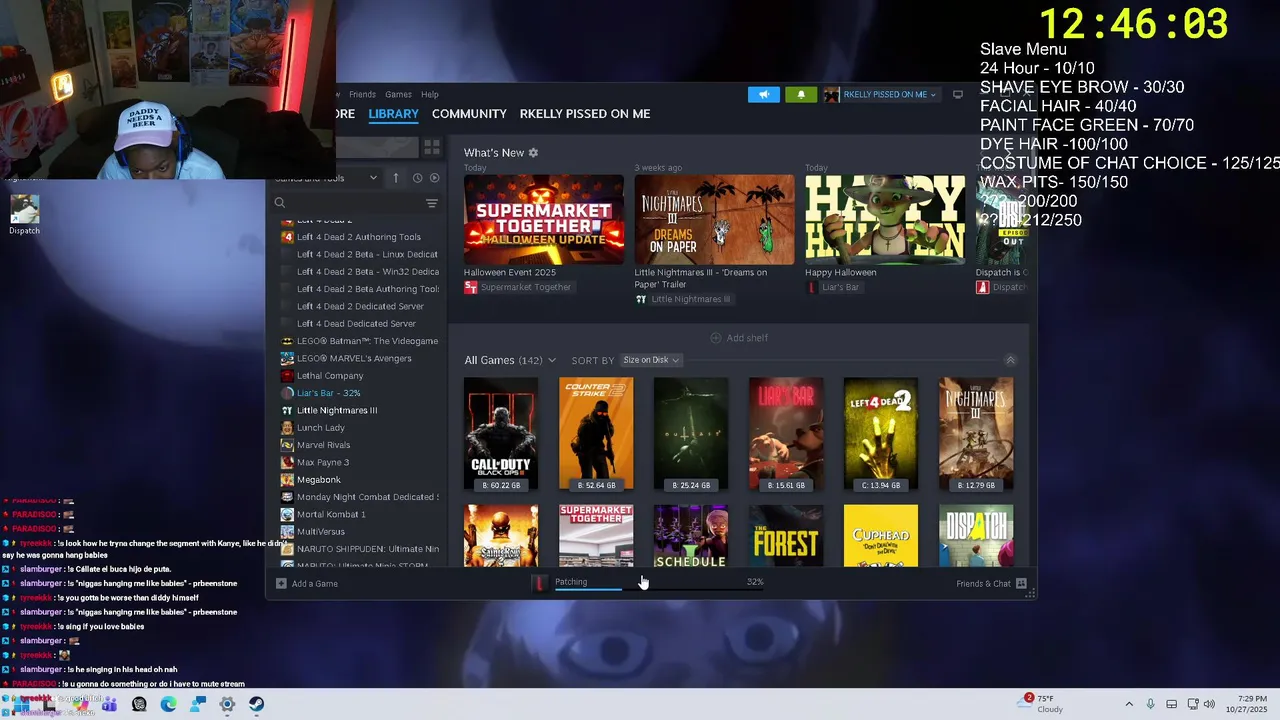Toggle sort by recent activity clock icon
Screen dimensions: 1280x720
pos(417,178)
